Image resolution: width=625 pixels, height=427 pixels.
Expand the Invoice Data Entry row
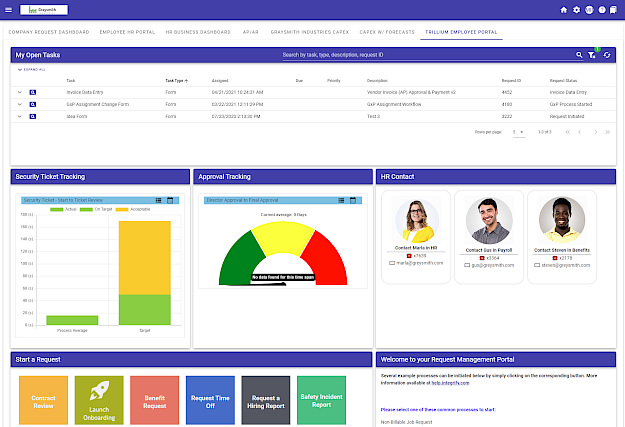click(19, 91)
